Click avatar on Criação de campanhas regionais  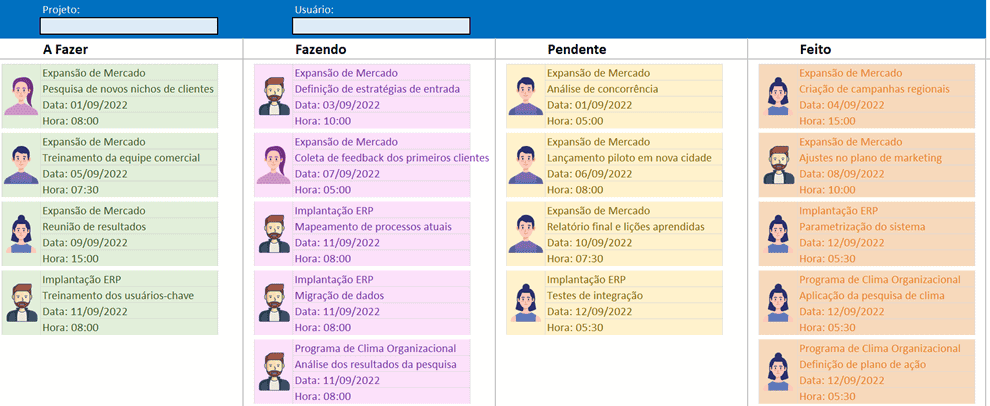778,96
